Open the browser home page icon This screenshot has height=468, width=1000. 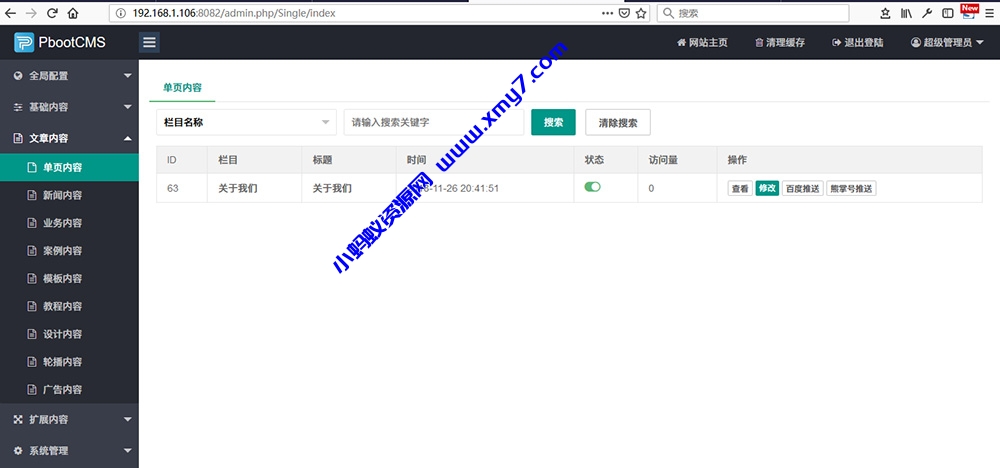[73, 13]
